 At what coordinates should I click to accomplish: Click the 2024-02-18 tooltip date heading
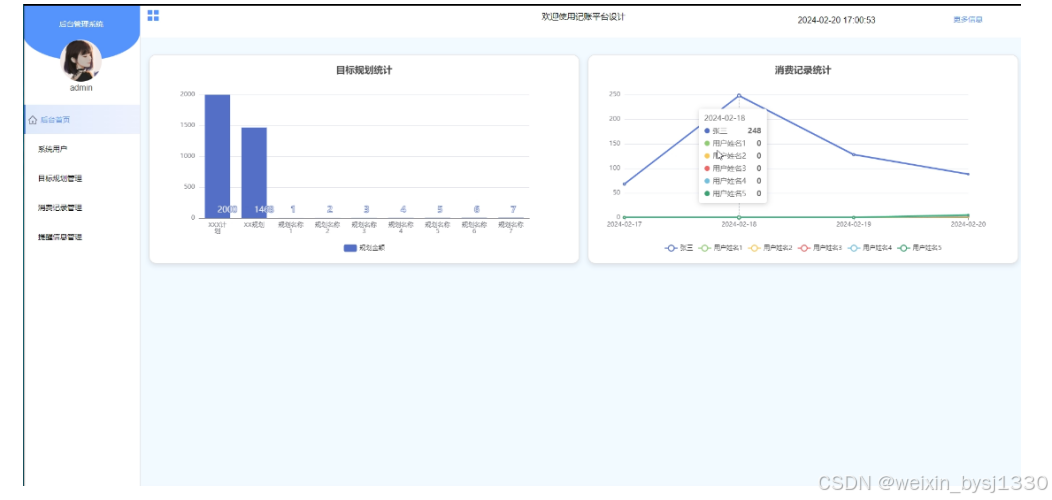725,117
